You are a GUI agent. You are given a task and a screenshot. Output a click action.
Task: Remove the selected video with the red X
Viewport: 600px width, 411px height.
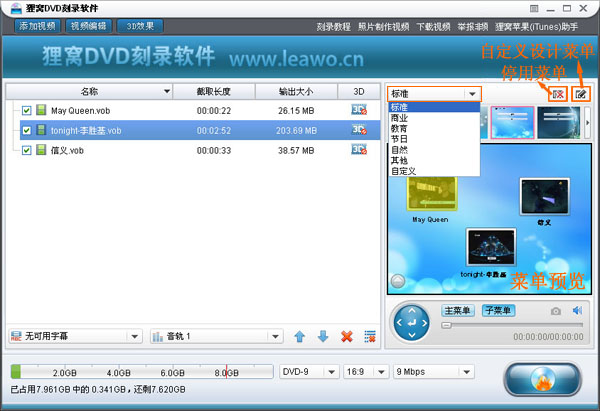click(347, 337)
